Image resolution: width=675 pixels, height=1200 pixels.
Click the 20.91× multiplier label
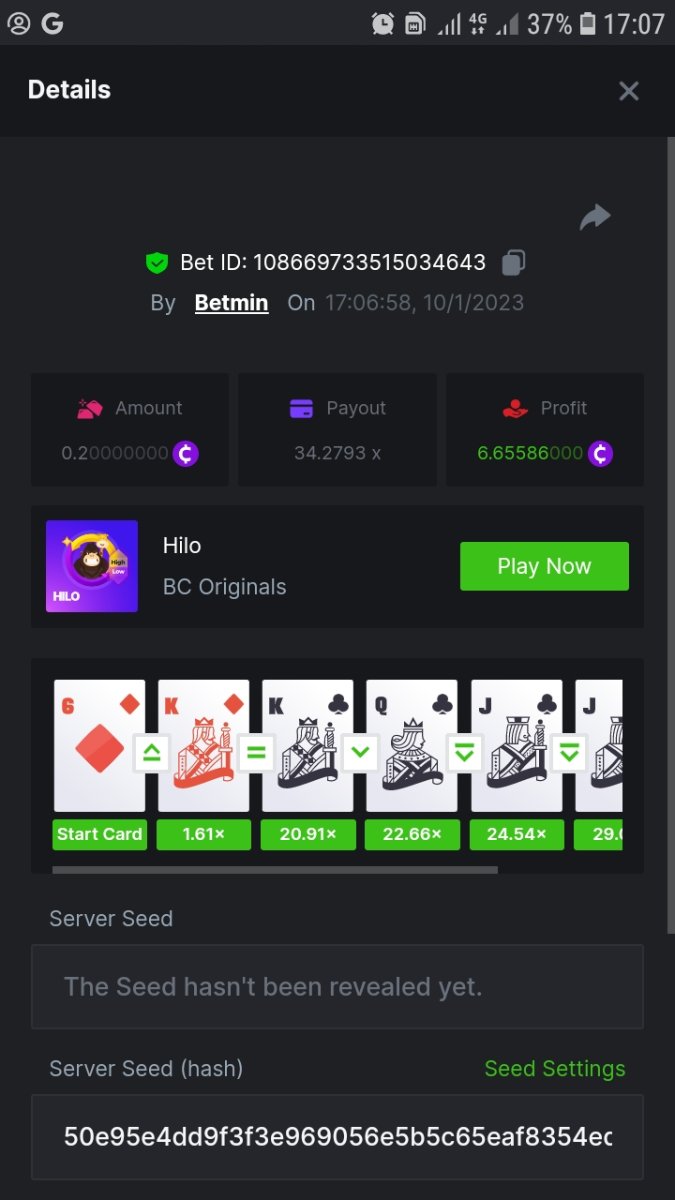(308, 834)
